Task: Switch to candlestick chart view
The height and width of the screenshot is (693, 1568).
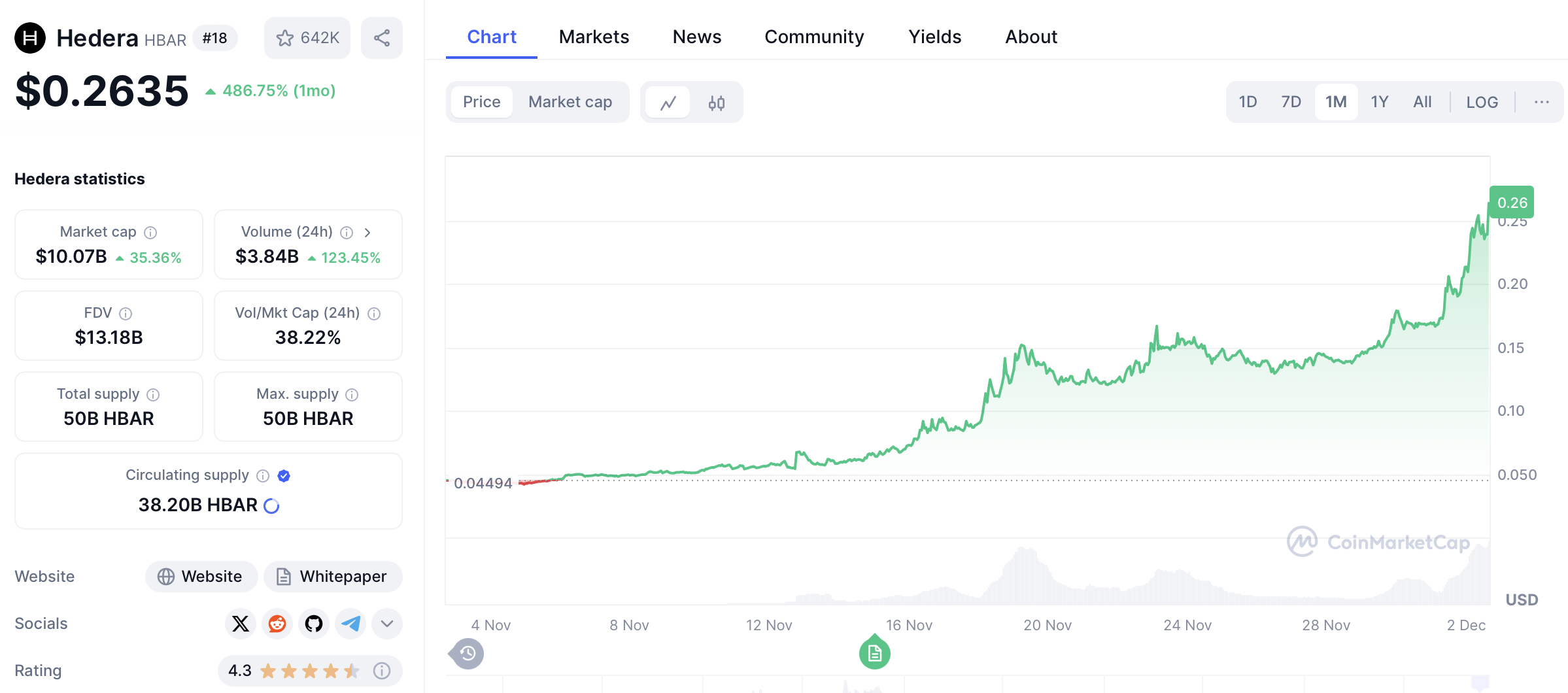Action: (716, 103)
